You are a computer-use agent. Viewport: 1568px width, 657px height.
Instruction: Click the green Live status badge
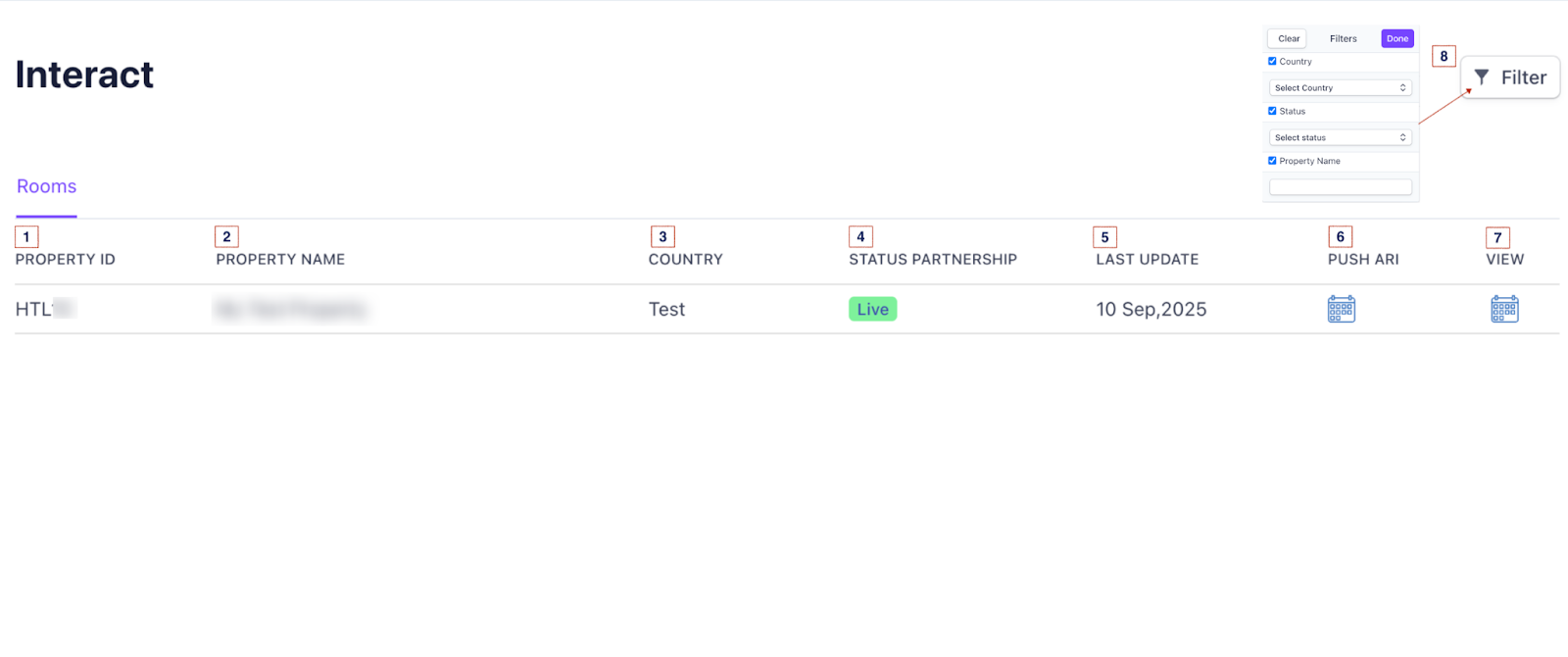click(x=872, y=309)
